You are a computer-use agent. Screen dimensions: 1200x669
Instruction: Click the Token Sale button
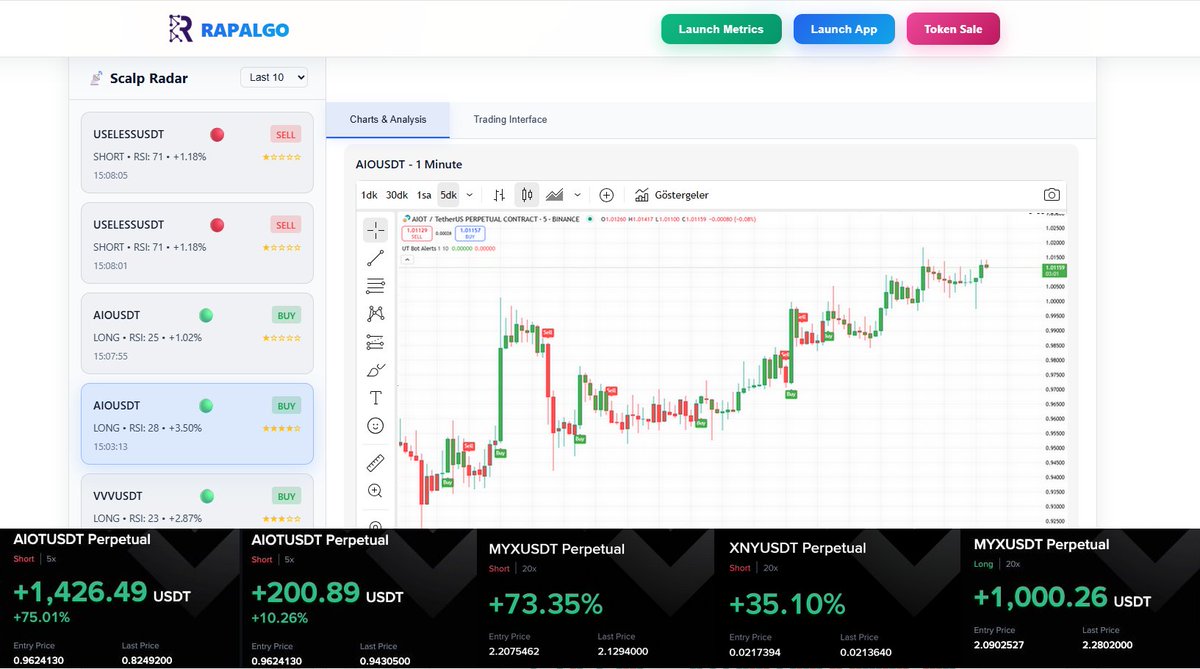953,29
